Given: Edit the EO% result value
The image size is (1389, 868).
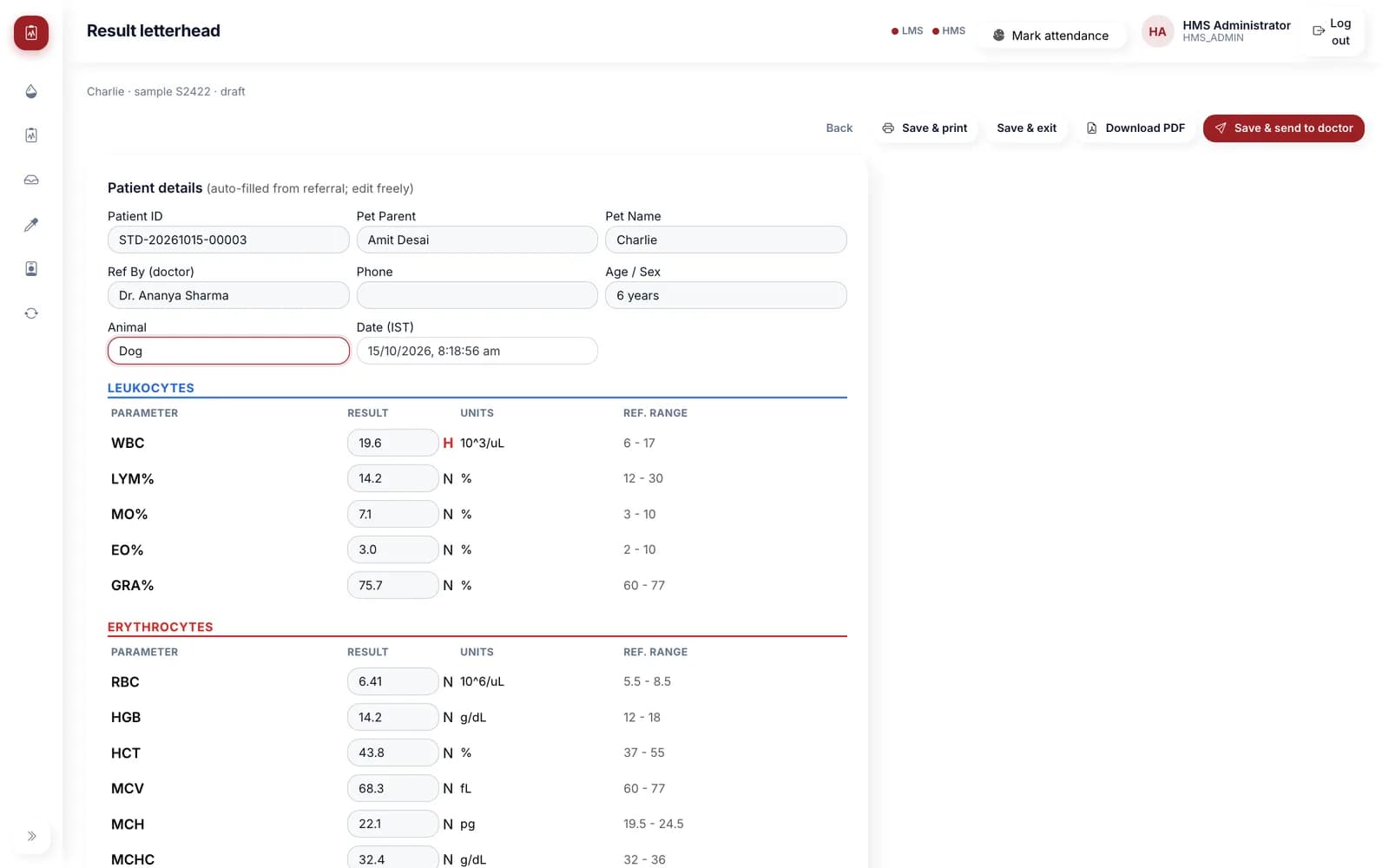Looking at the screenshot, I should tap(392, 549).
